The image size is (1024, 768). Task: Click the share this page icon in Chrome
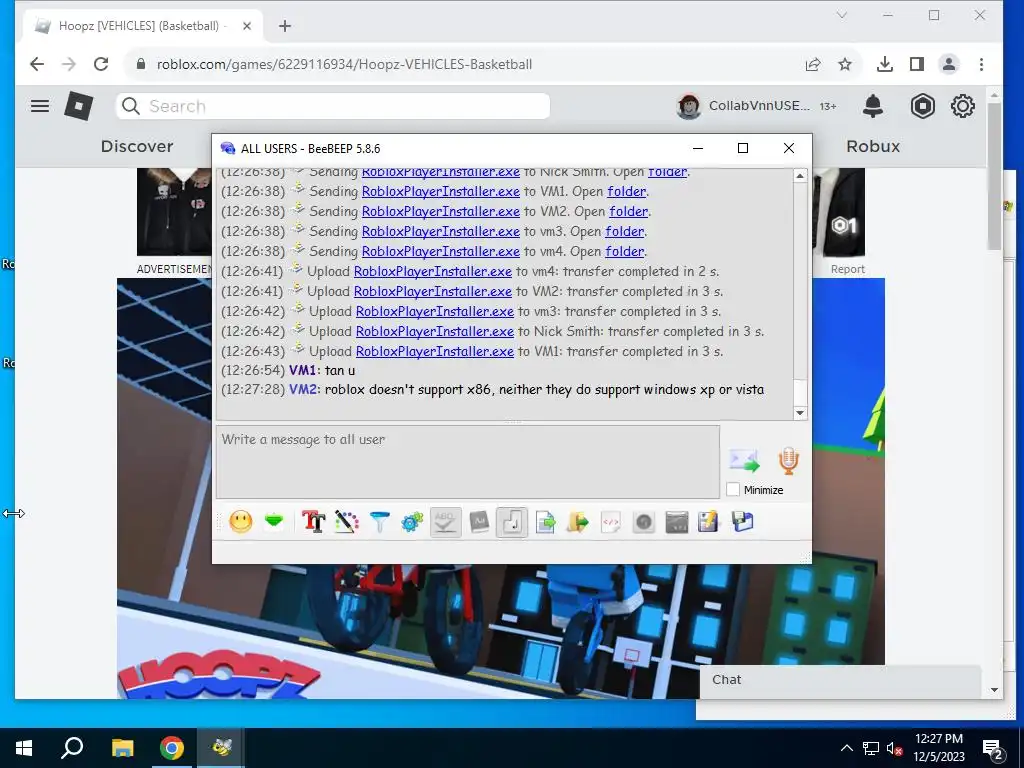click(813, 64)
